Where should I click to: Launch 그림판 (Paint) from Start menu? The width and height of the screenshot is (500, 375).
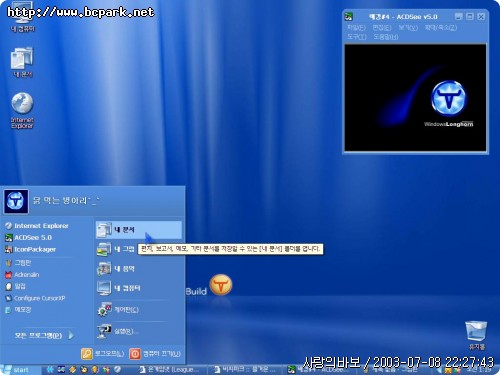pyautogui.click(x=18, y=263)
